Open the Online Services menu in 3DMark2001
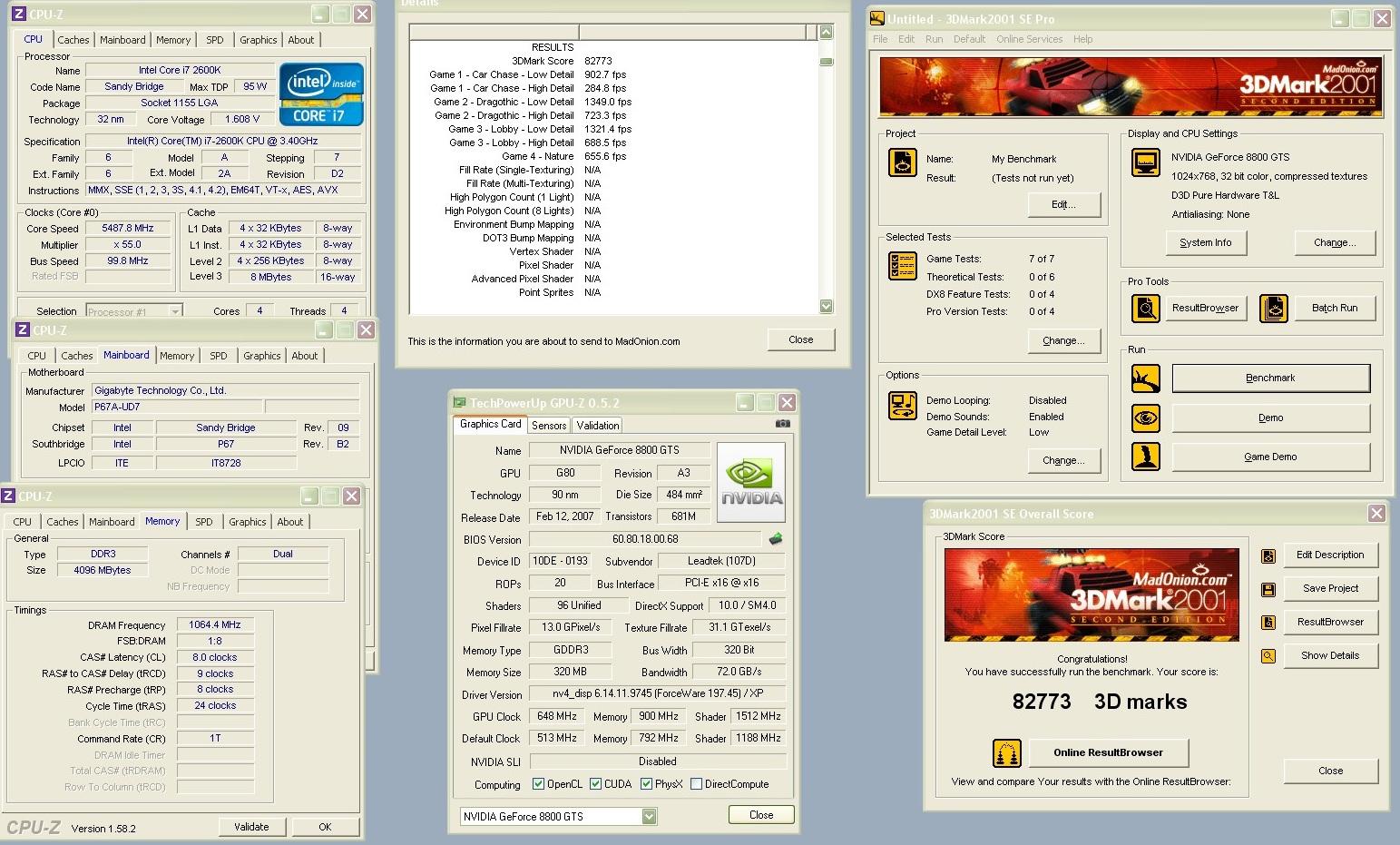The width and height of the screenshot is (1400, 845). [1029, 39]
